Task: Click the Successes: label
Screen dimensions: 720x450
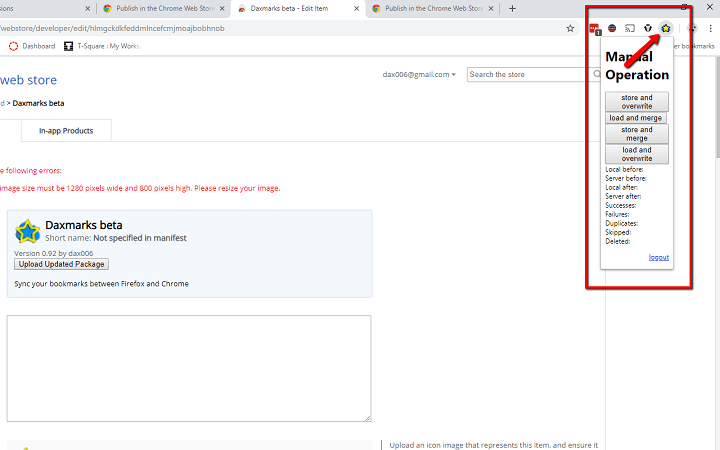Action: point(620,205)
